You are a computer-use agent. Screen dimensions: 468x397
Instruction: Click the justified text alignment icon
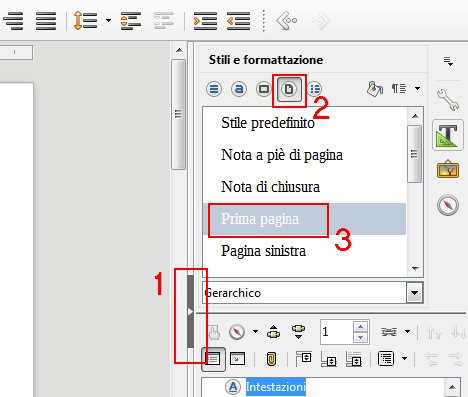click(46, 21)
